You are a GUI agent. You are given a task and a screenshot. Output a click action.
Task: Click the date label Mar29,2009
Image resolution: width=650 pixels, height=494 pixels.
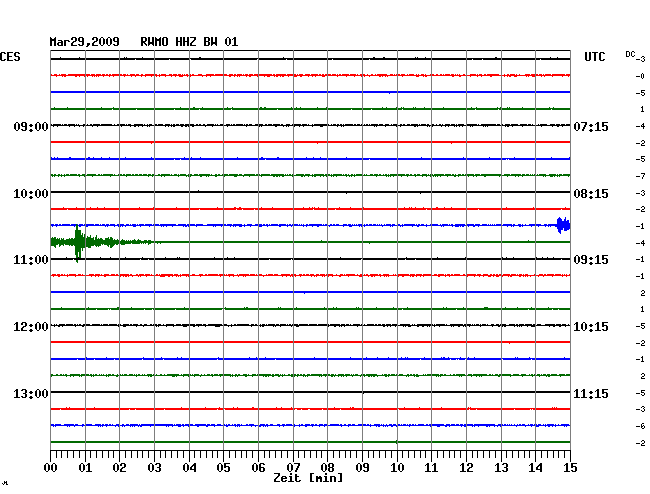pyautogui.click(x=85, y=42)
